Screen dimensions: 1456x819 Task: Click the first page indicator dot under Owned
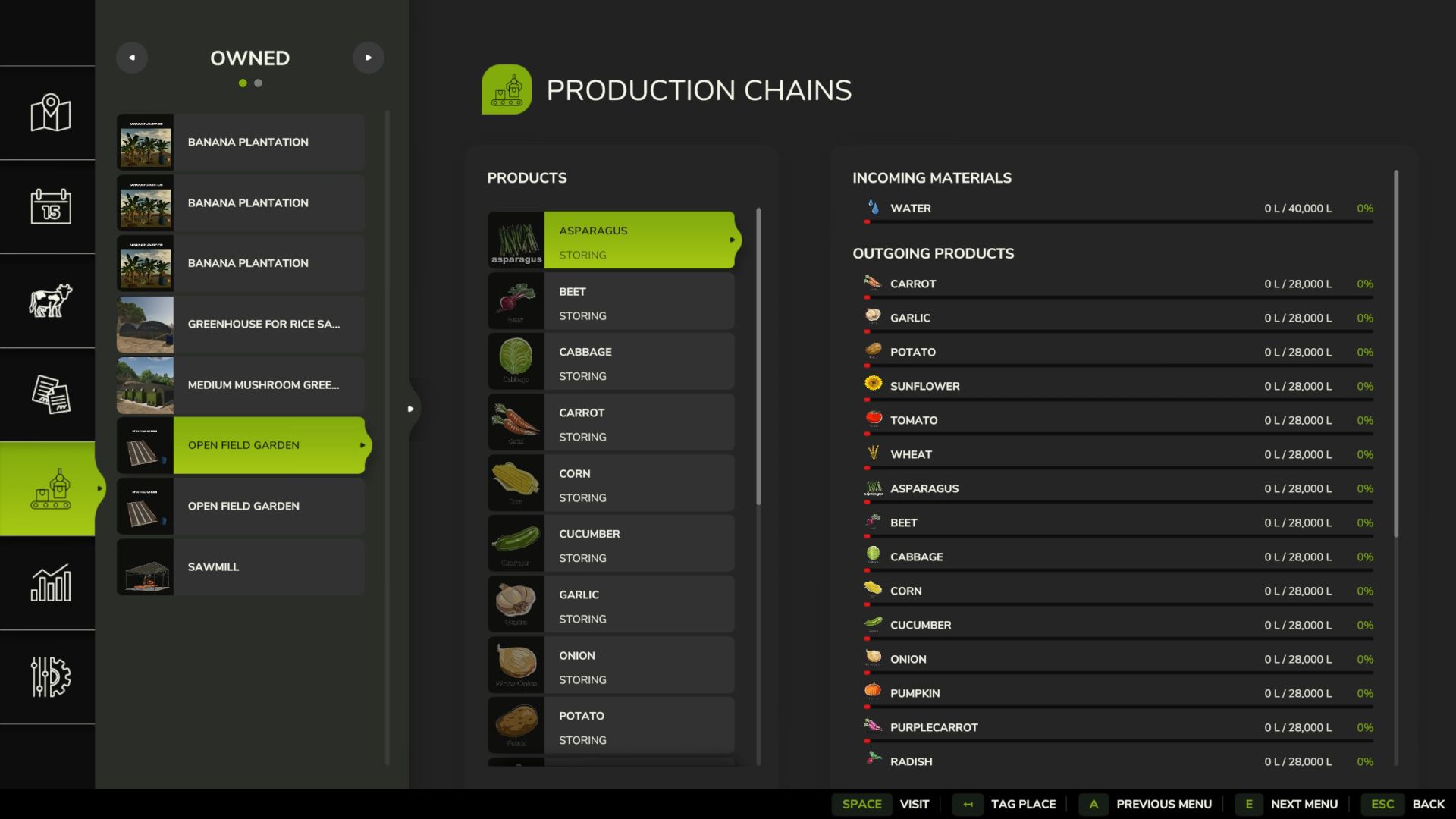pos(243,83)
